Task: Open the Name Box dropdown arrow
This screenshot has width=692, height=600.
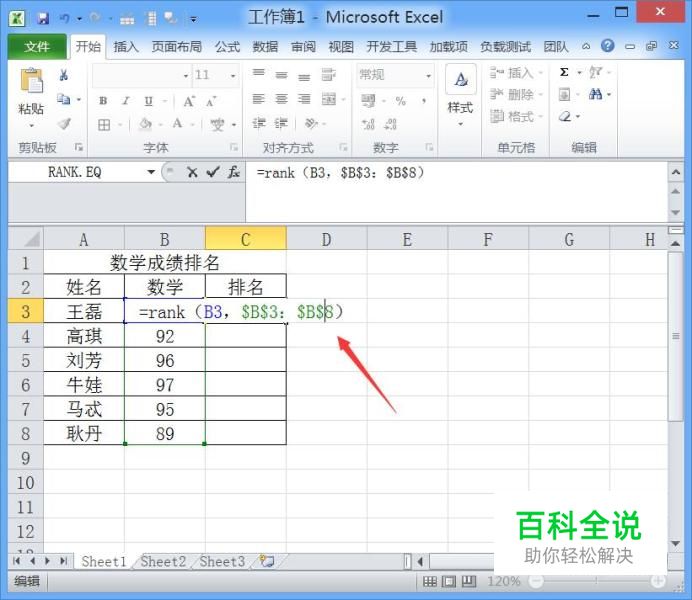Action: coord(151,172)
